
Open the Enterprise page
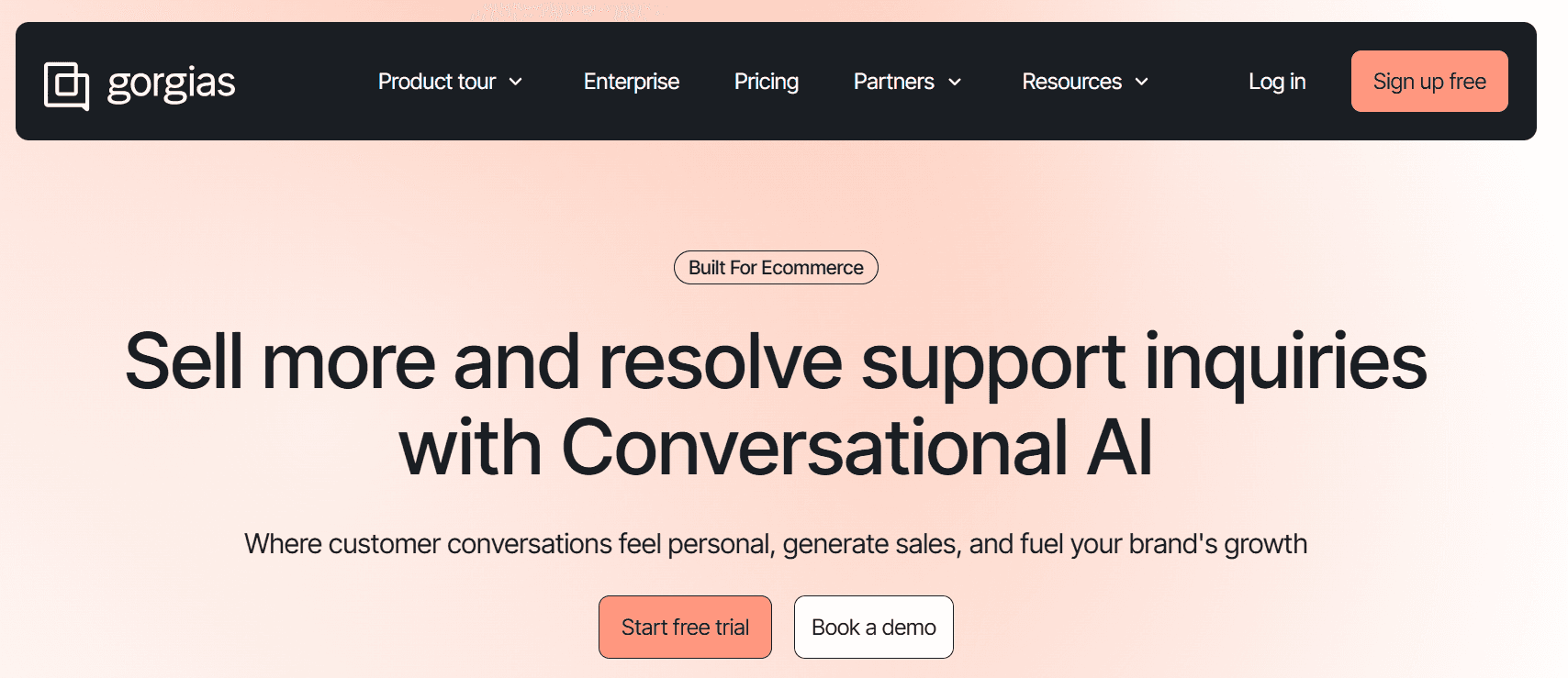click(631, 82)
